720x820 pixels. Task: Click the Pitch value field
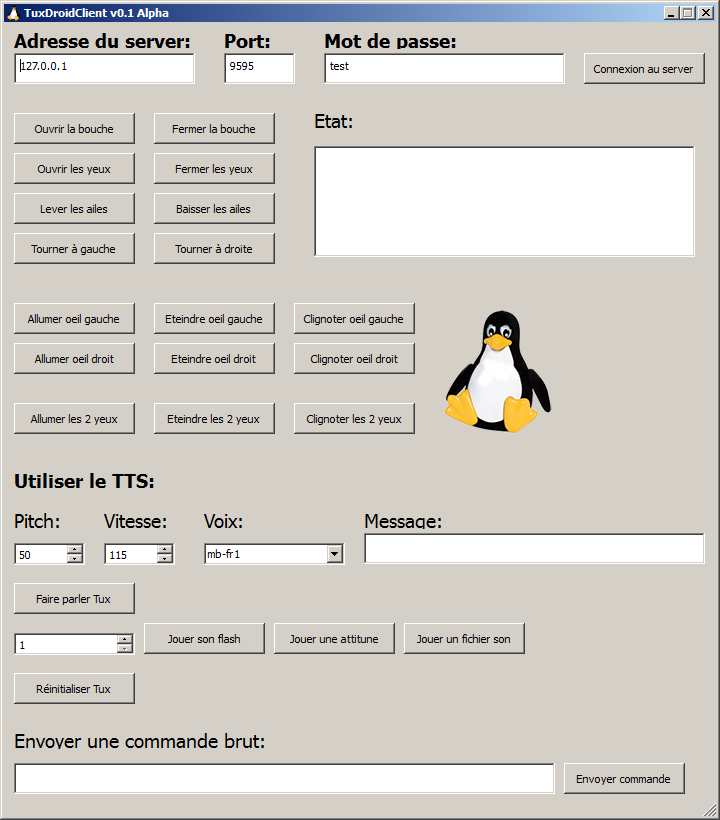[x=41, y=554]
